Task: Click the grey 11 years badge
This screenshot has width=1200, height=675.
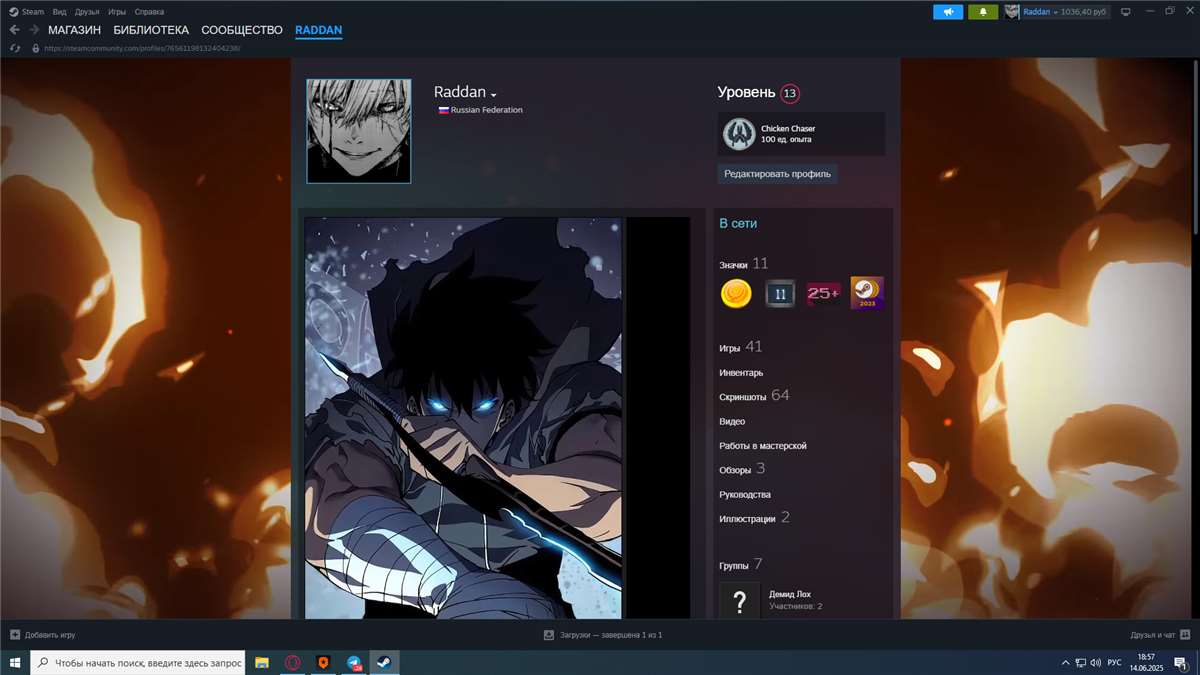Action: coord(780,293)
